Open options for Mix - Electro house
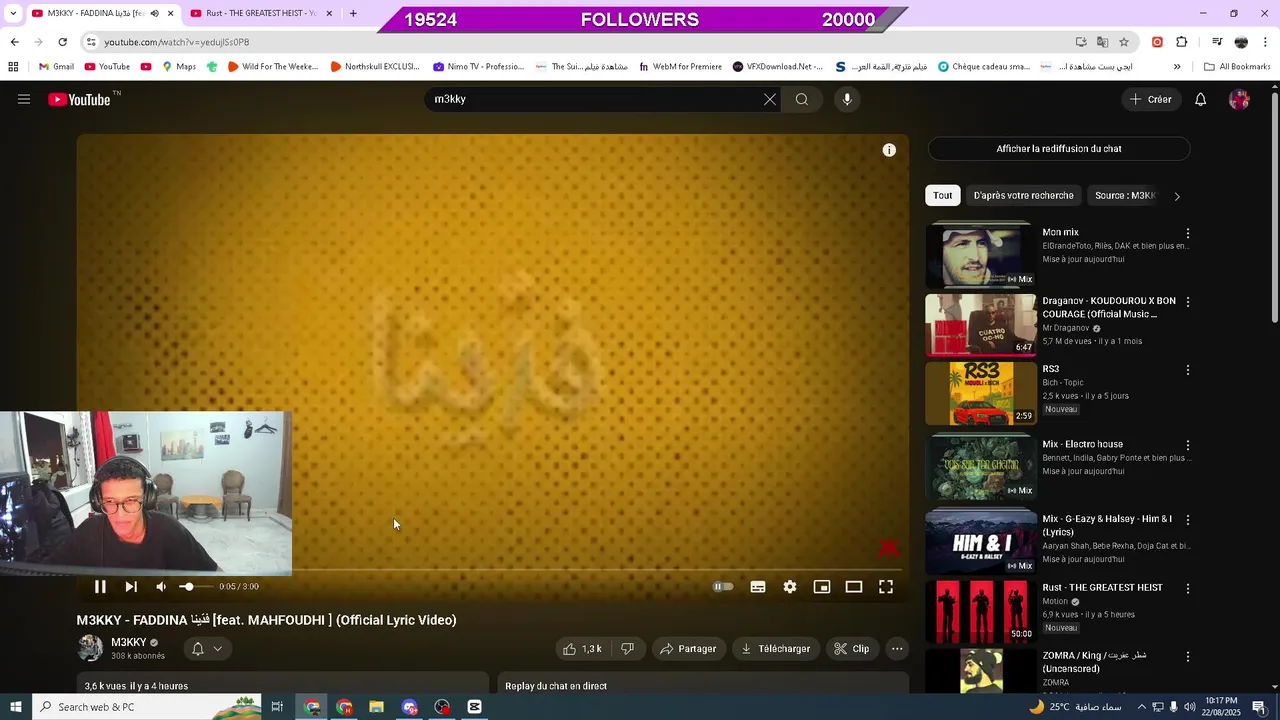 pos(1188,445)
